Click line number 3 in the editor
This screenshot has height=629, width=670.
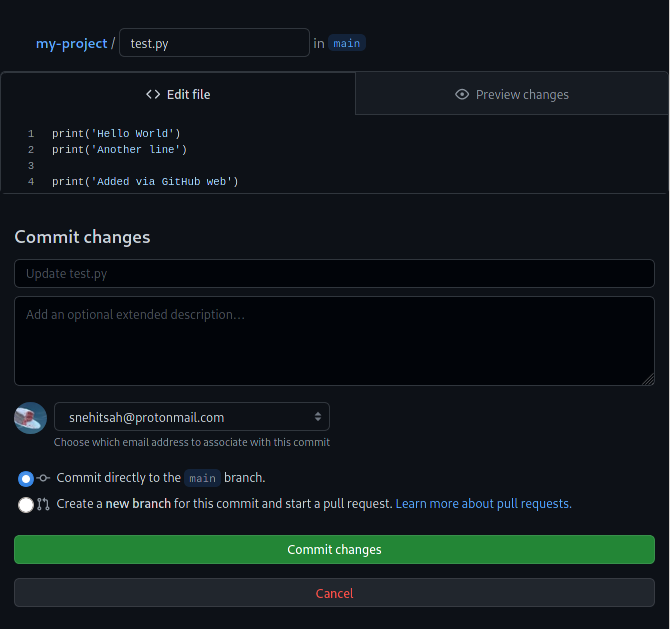point(31,166)
